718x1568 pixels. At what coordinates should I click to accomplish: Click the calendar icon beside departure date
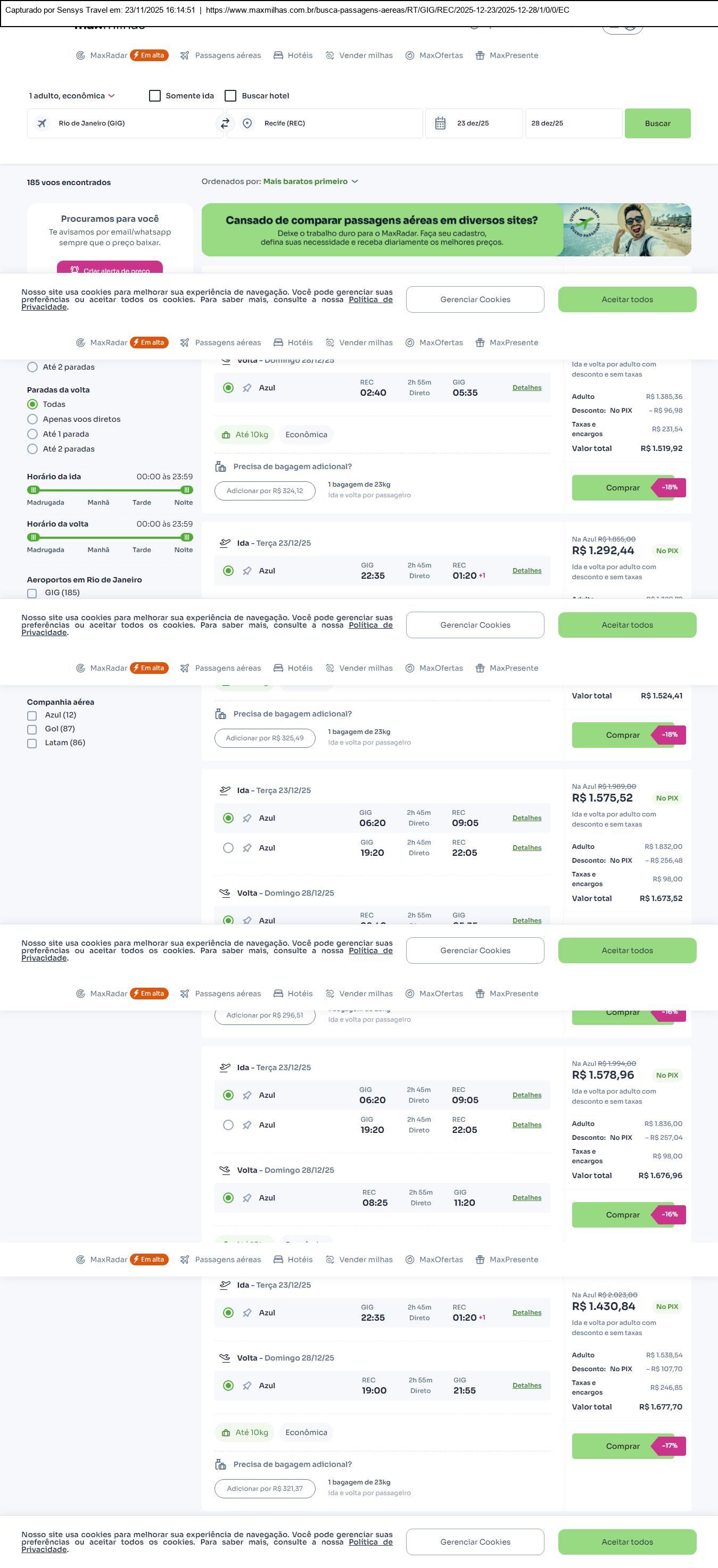[x=440, y=123]
